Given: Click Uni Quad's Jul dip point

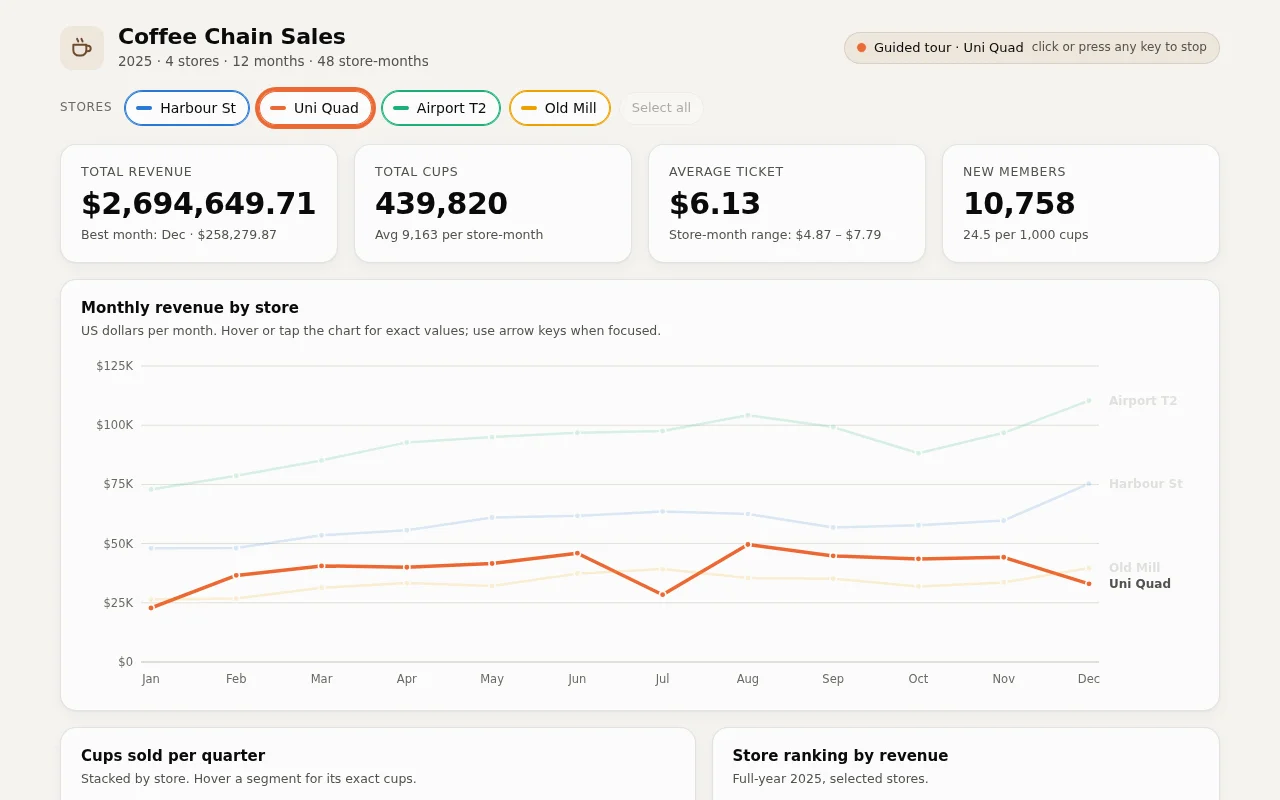Looking at the screenshot, I should [662, 595].
